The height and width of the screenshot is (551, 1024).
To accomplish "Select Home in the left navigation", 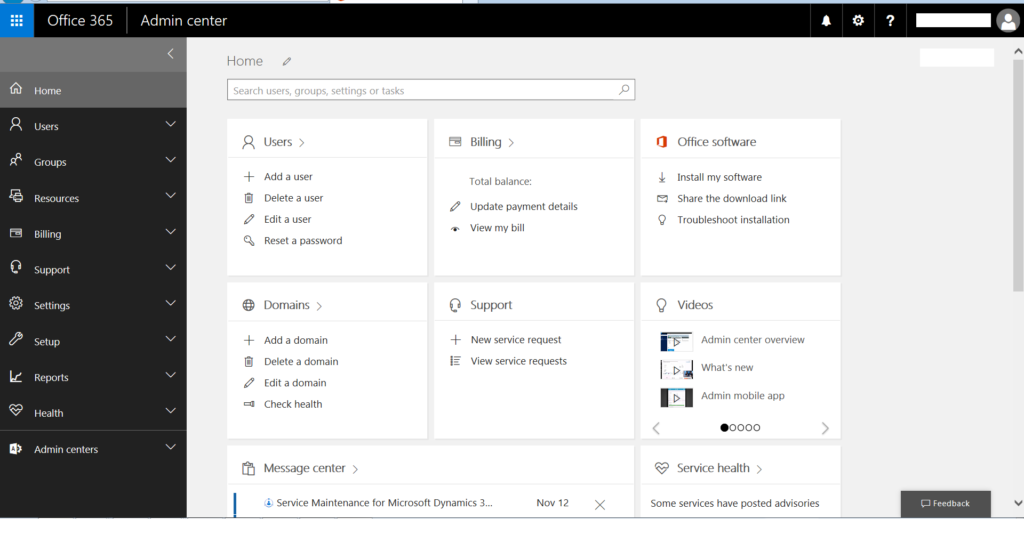I will point(93,90).
